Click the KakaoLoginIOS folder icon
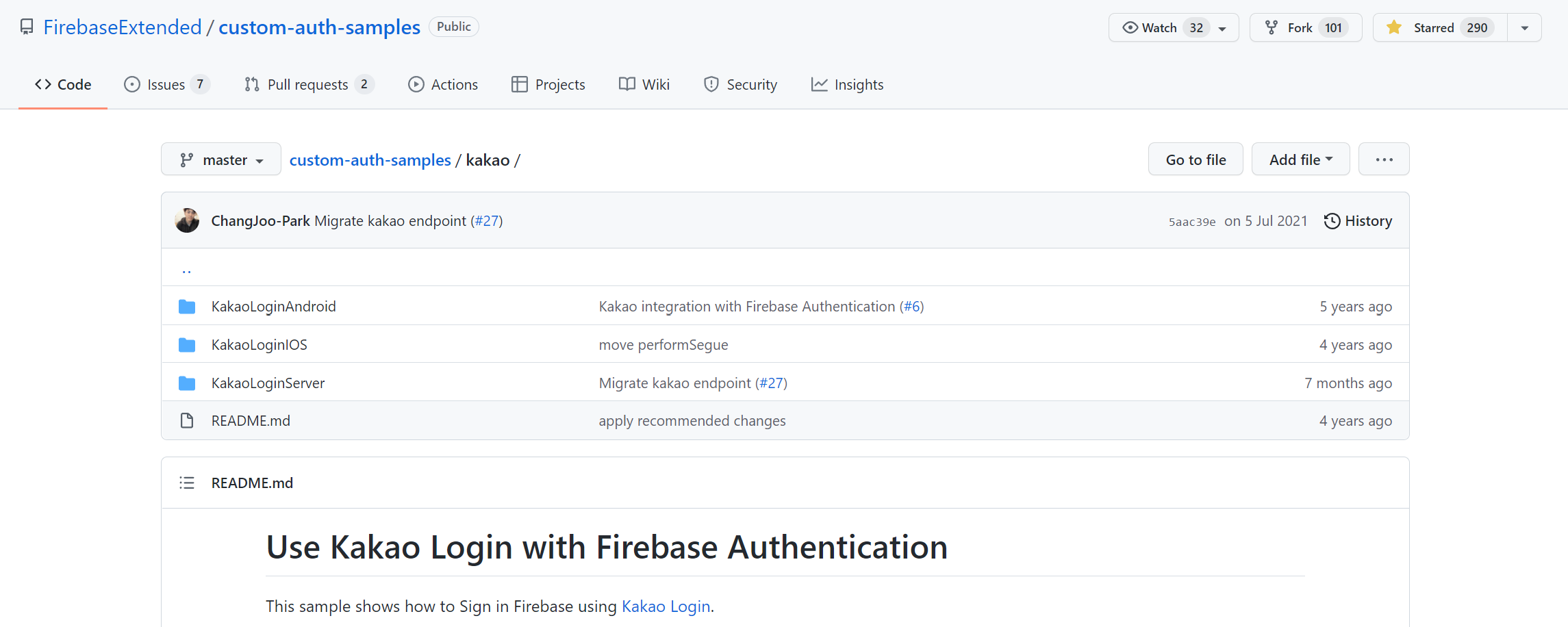 (187, 345)
